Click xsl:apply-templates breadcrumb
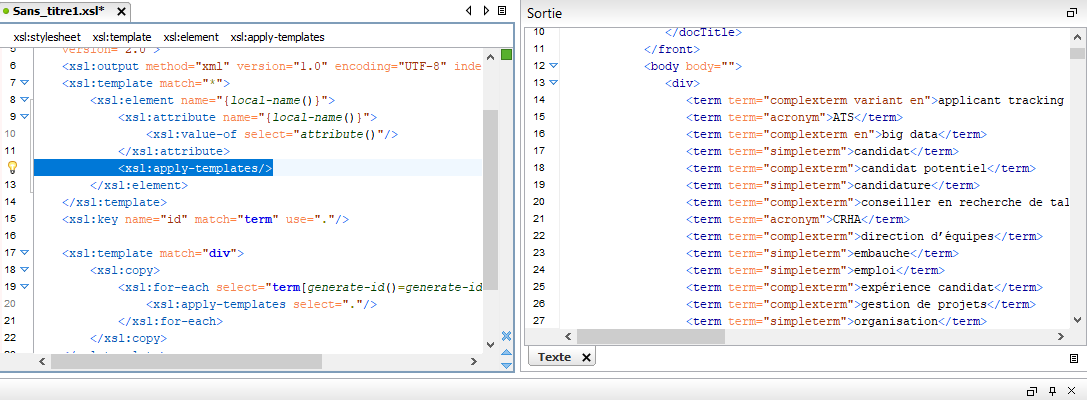1087x400 pixels. [277, 37]
